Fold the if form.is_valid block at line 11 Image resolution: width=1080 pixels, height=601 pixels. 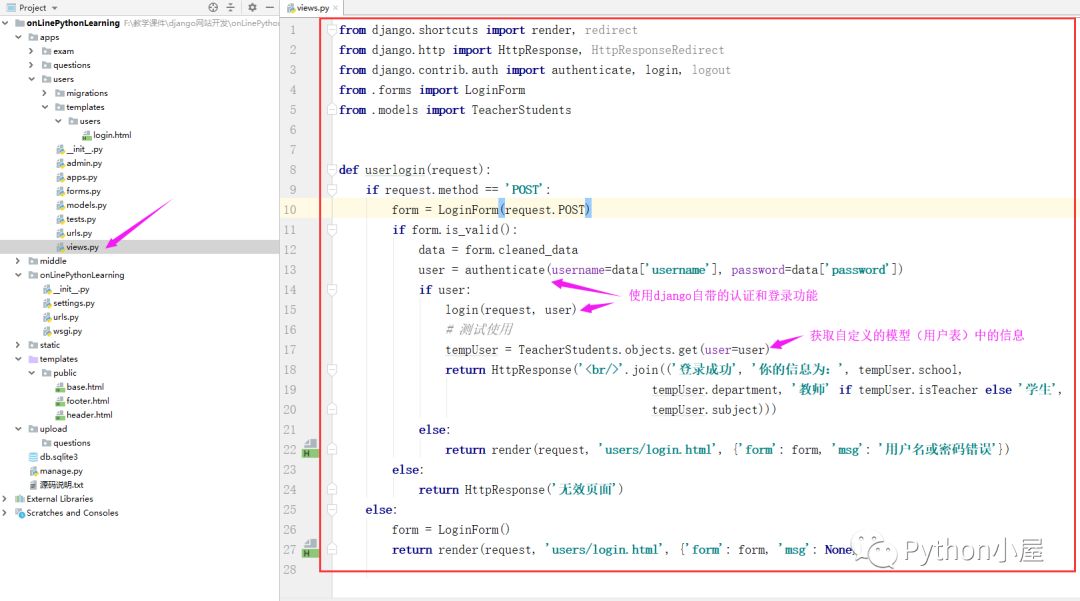[x=332, y=229]
